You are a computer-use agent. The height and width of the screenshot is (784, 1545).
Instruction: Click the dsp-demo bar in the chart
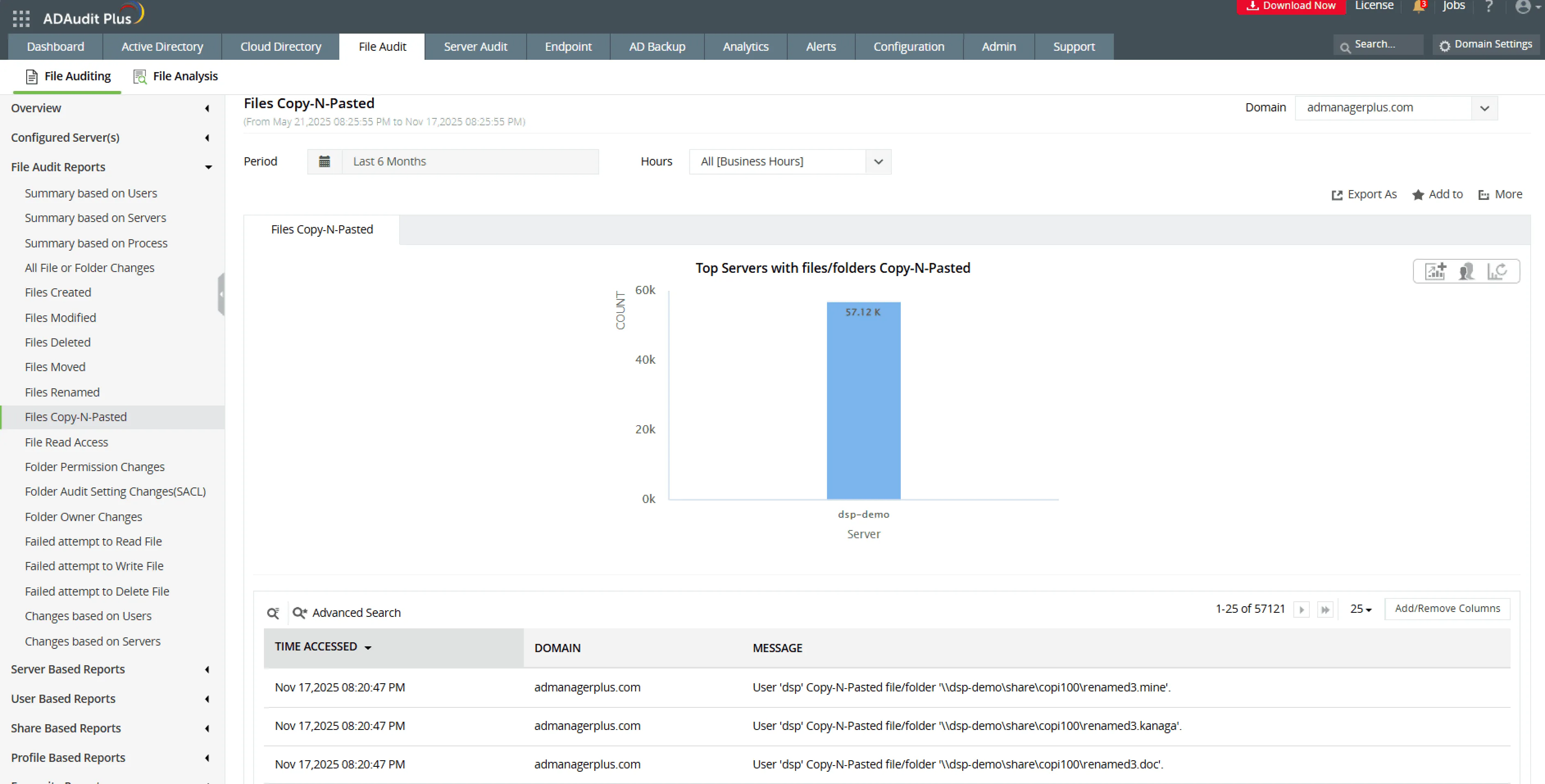point(863,401)
